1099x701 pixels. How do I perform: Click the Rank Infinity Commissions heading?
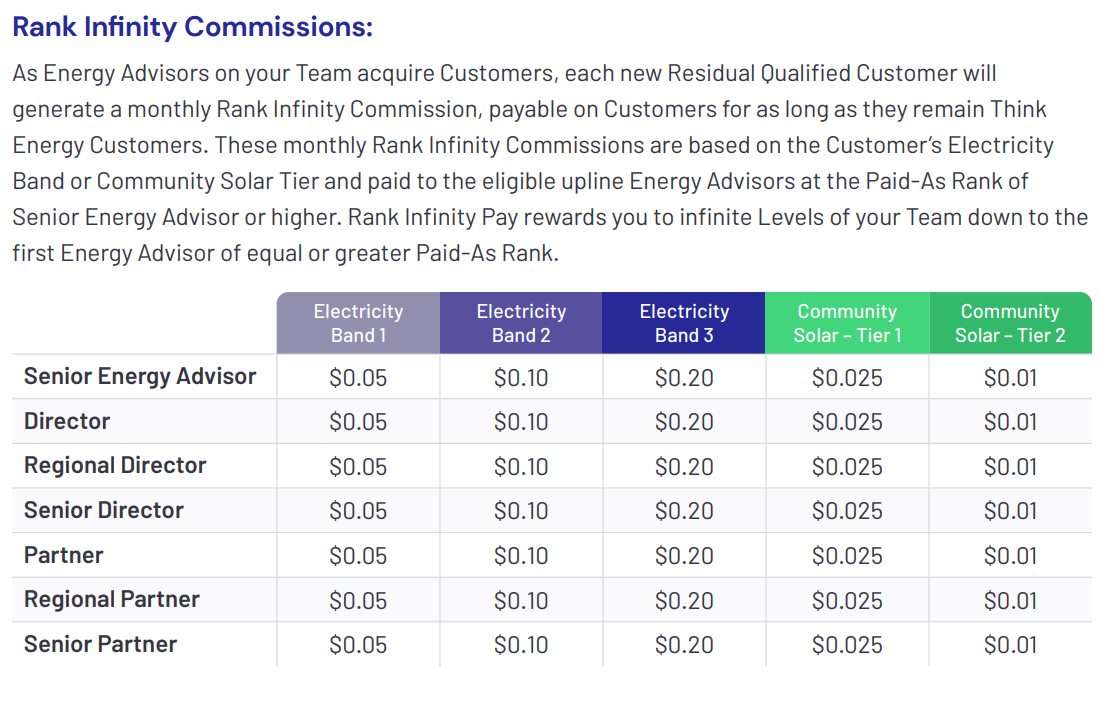(193, 27)
